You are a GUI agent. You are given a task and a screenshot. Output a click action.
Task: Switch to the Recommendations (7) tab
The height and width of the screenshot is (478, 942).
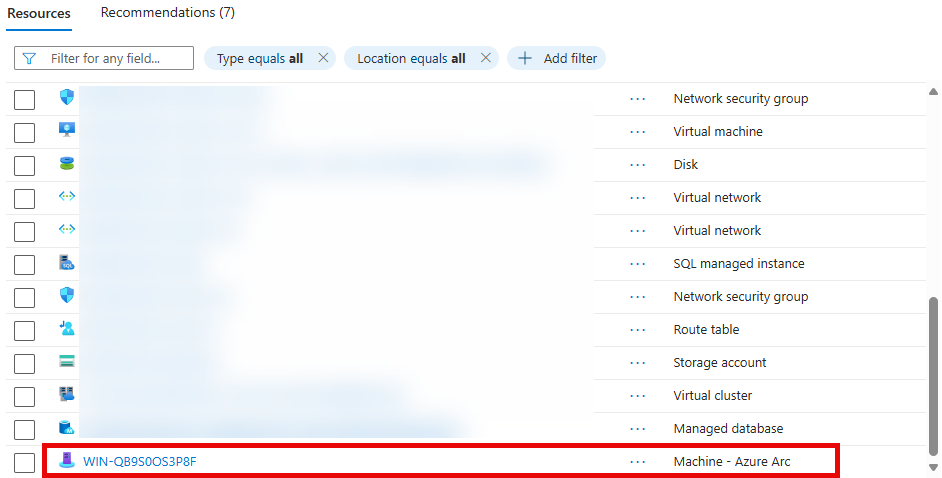(168, 13)
